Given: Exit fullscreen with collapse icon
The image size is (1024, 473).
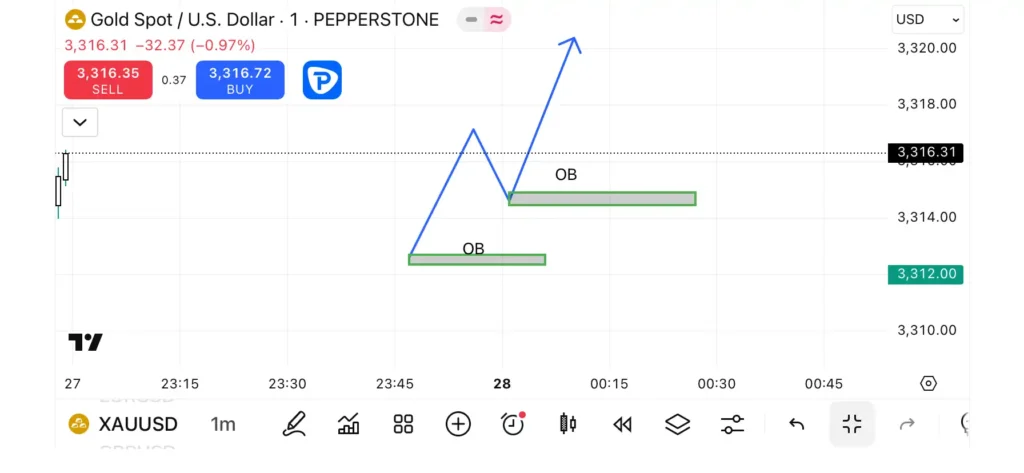Looking at the screenshot, I should (x=852, y=424).
